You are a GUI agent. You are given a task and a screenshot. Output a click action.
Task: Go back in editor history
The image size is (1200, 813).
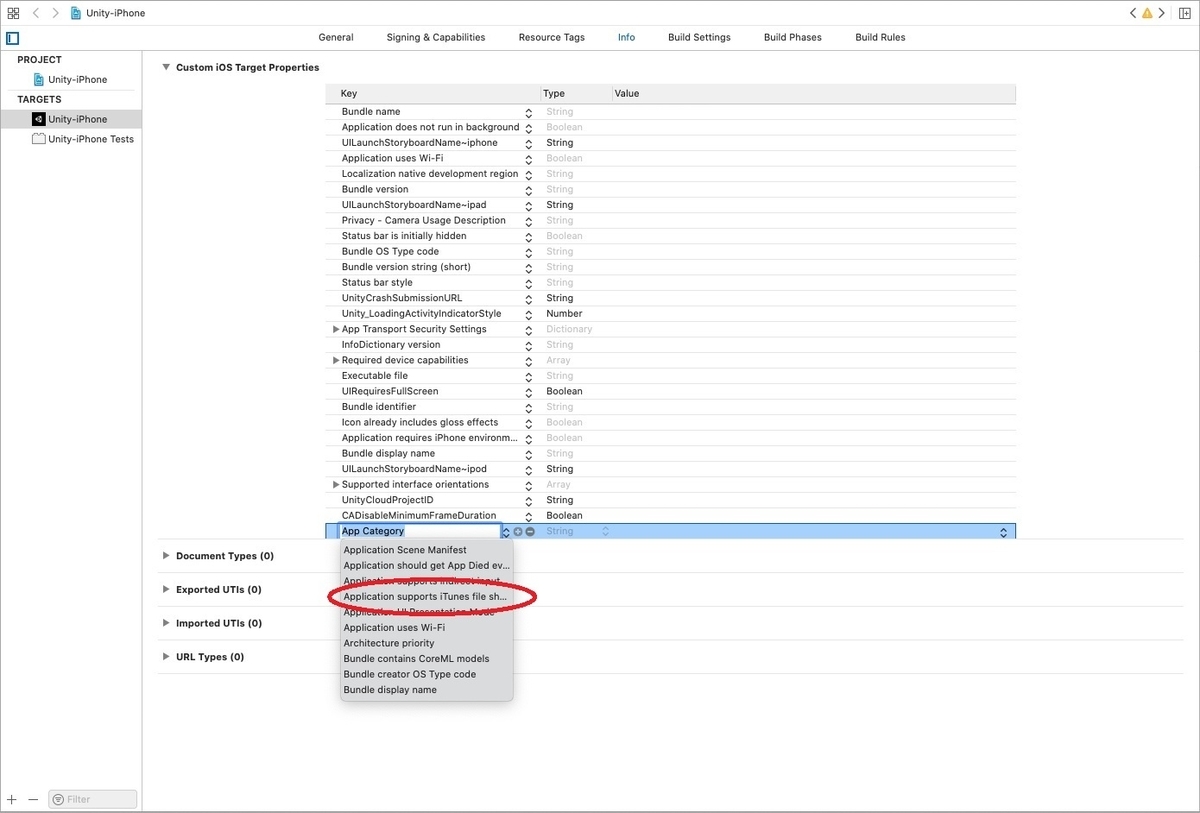click(36, 13)
